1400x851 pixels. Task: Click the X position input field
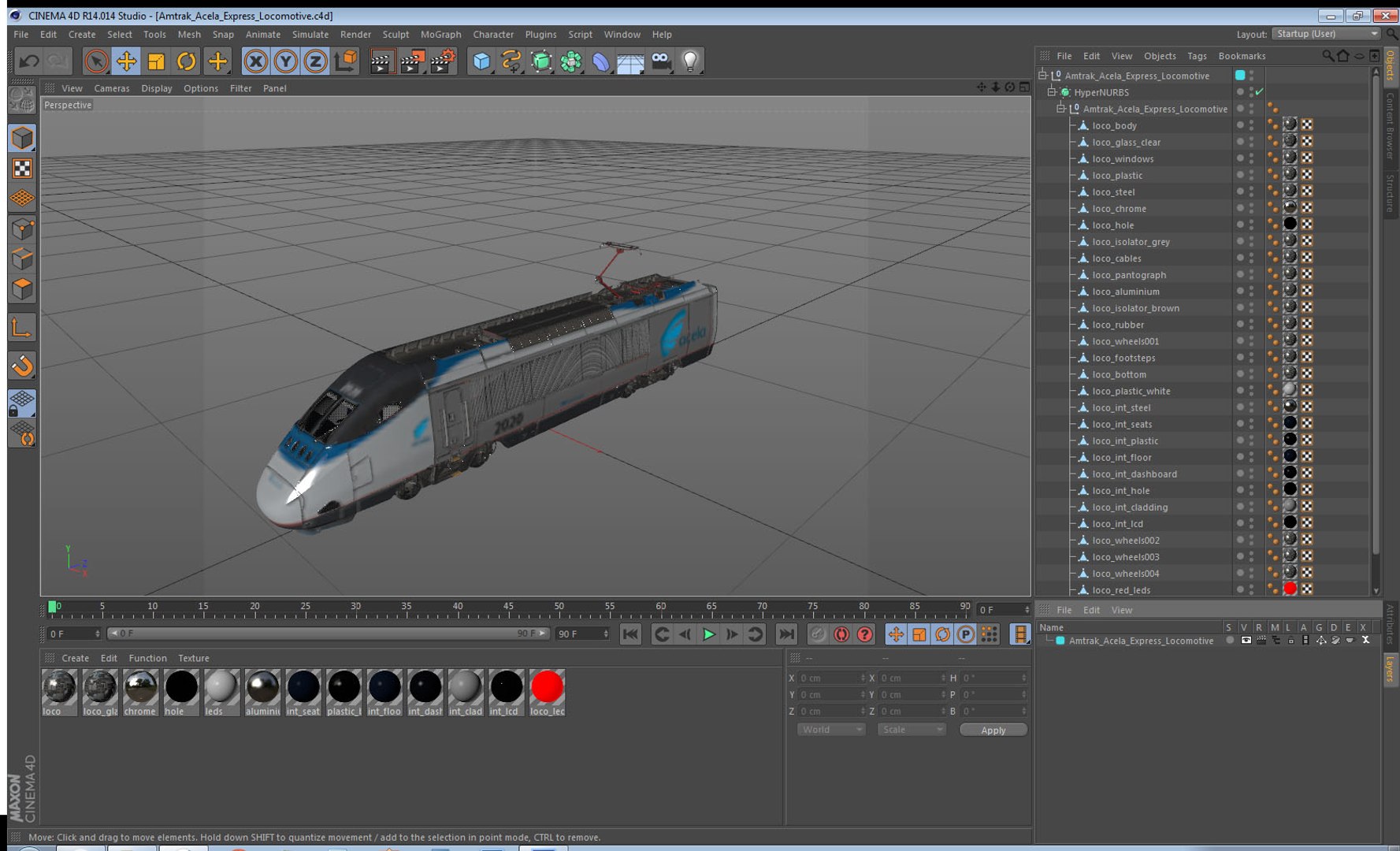832,678
